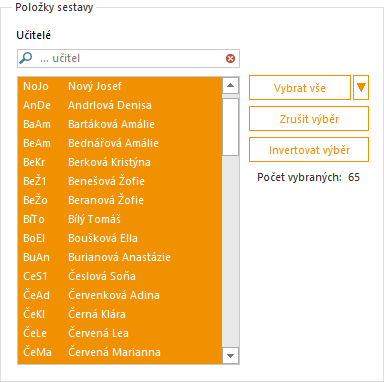Select teacher Červenková Adina

120,295
